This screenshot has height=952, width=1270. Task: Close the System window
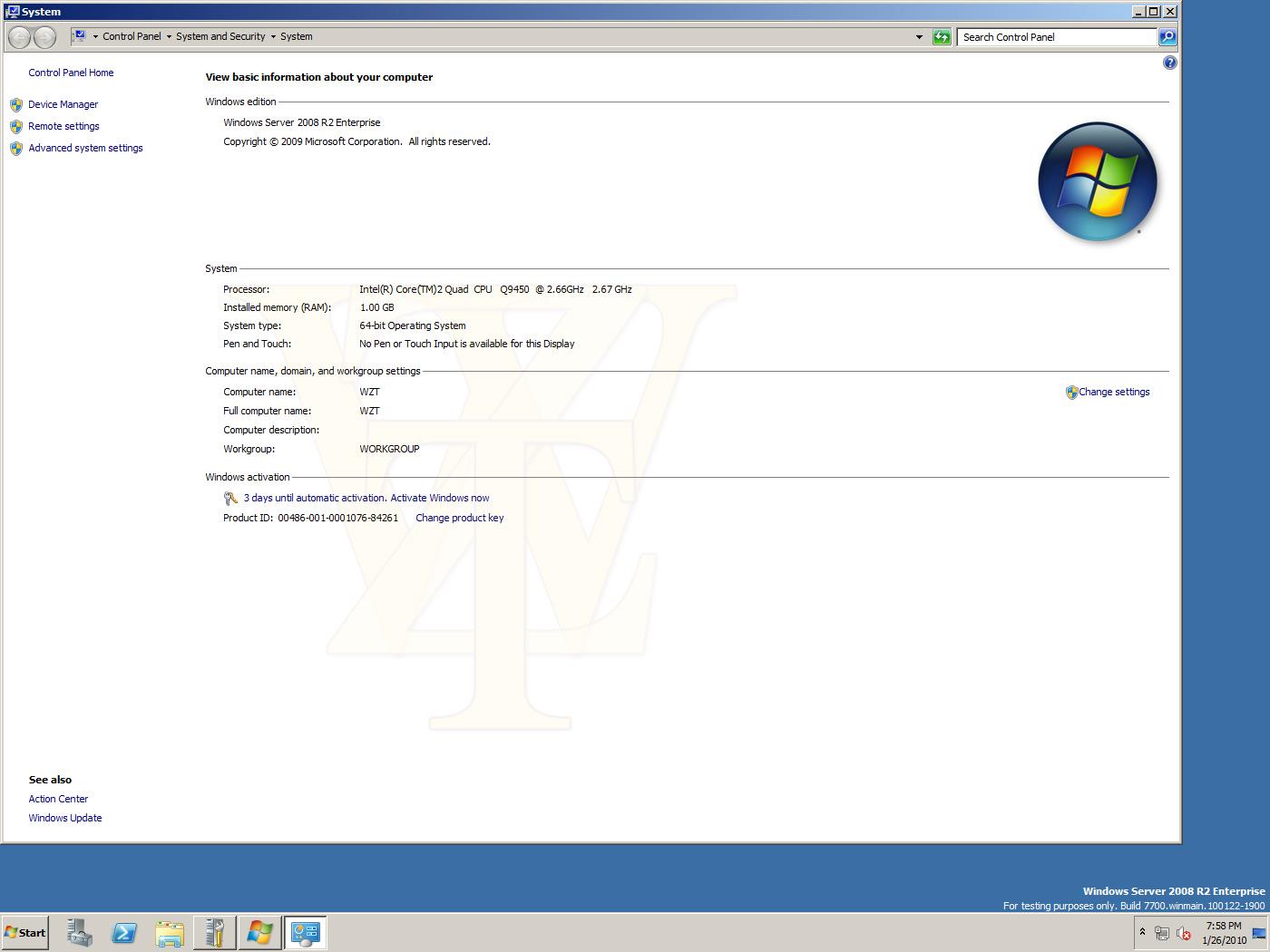(1170, 12)
